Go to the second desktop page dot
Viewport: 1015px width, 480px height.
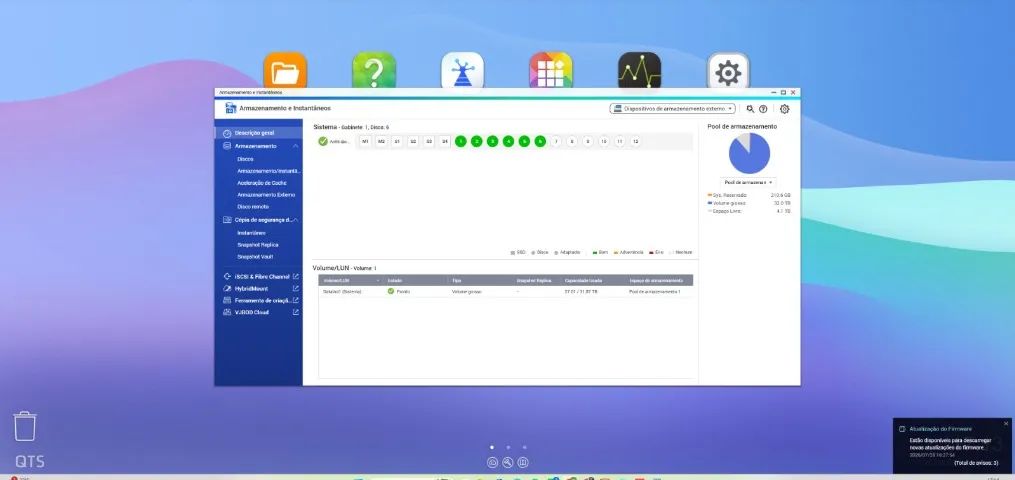(x=508, y=447)
